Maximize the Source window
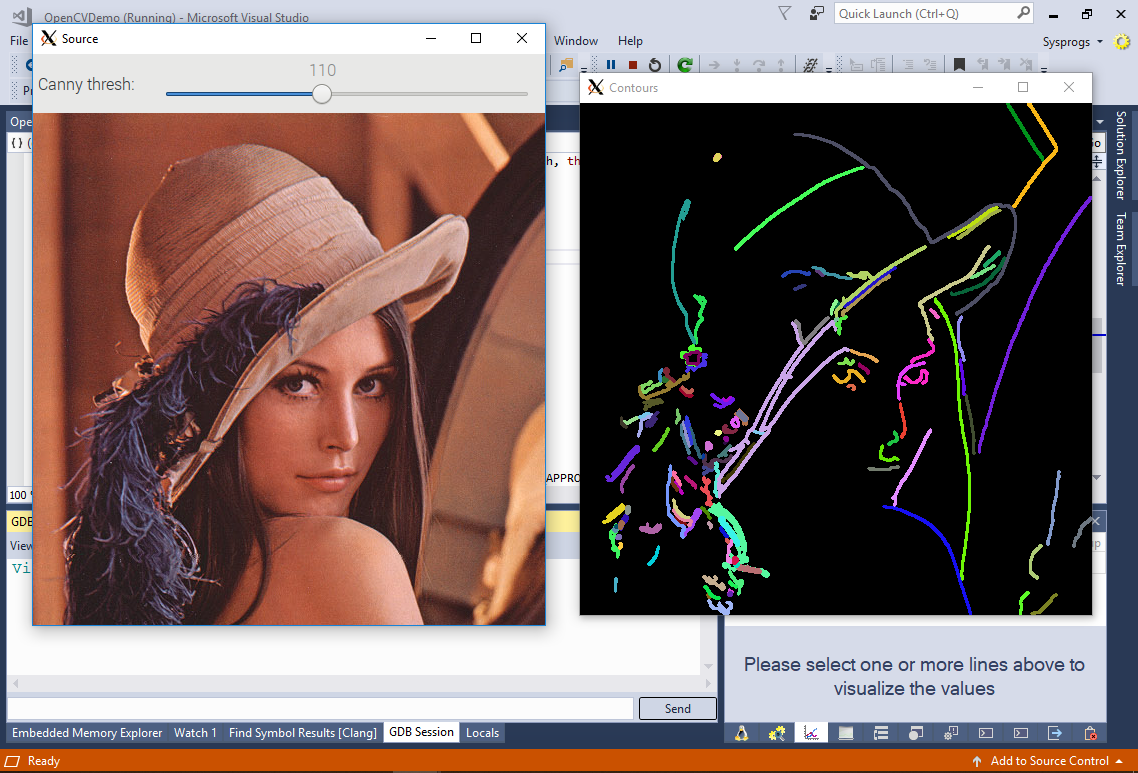This screenshot has height=773, width=1138. point(476,38)
